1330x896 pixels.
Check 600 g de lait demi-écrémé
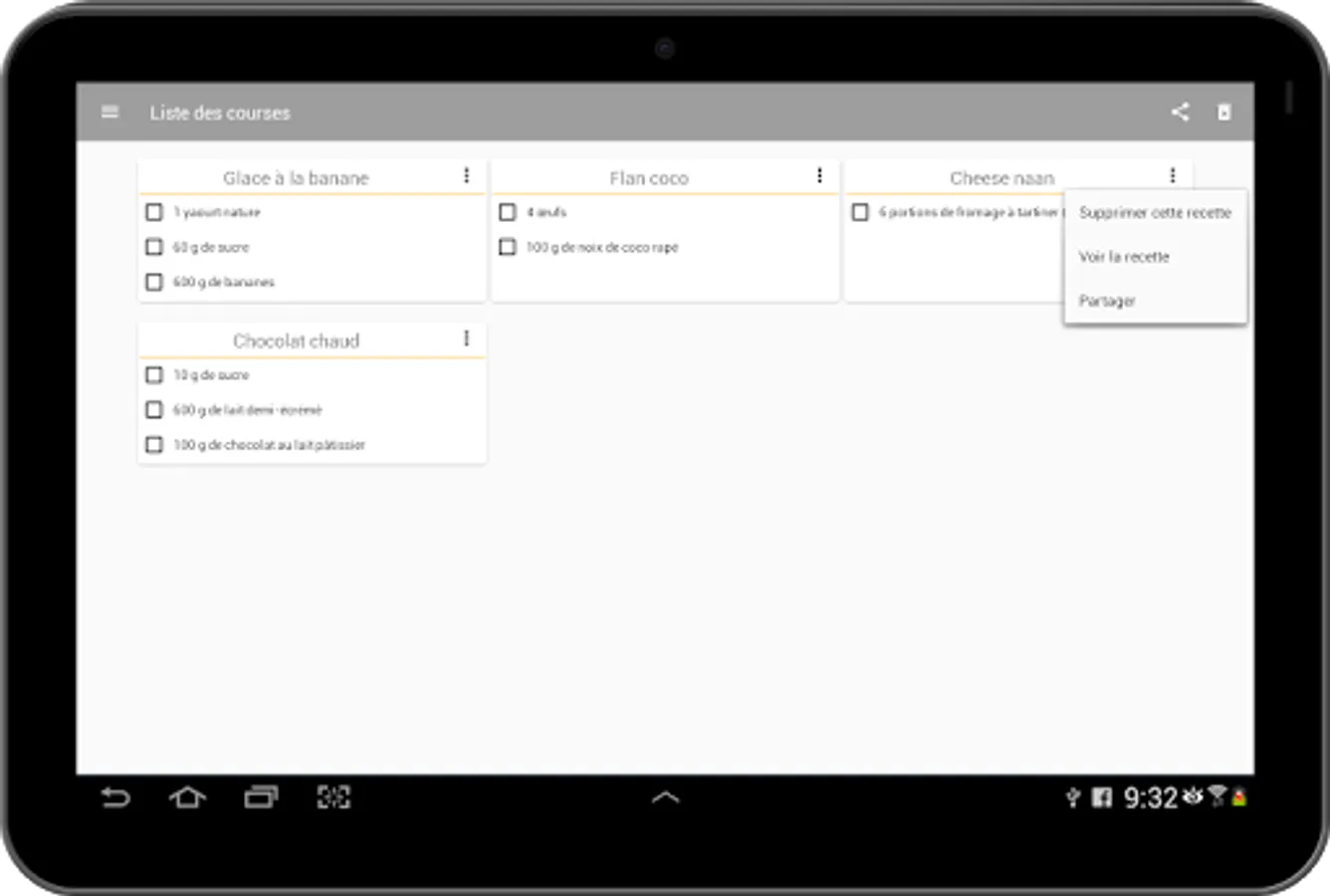tap(154, 410)
